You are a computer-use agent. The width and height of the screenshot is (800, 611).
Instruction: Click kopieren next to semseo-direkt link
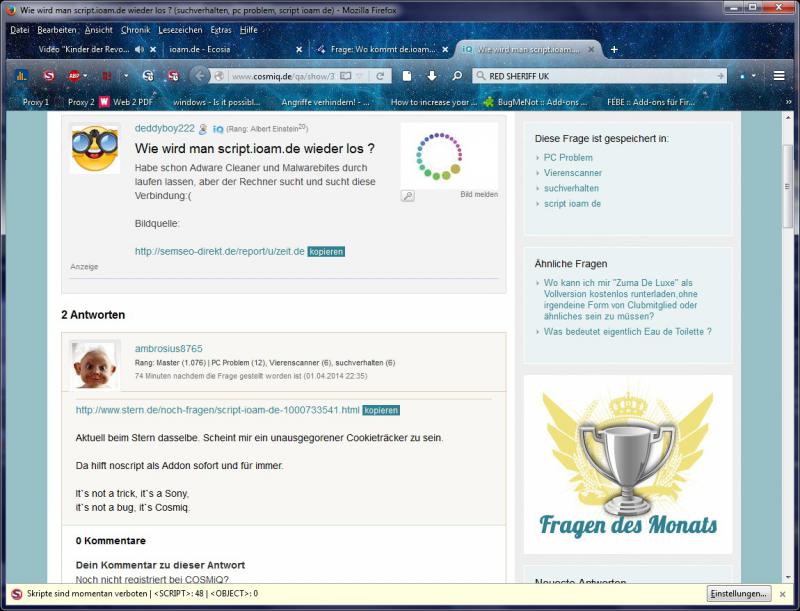pyautogui.click(x=326, y=251)
